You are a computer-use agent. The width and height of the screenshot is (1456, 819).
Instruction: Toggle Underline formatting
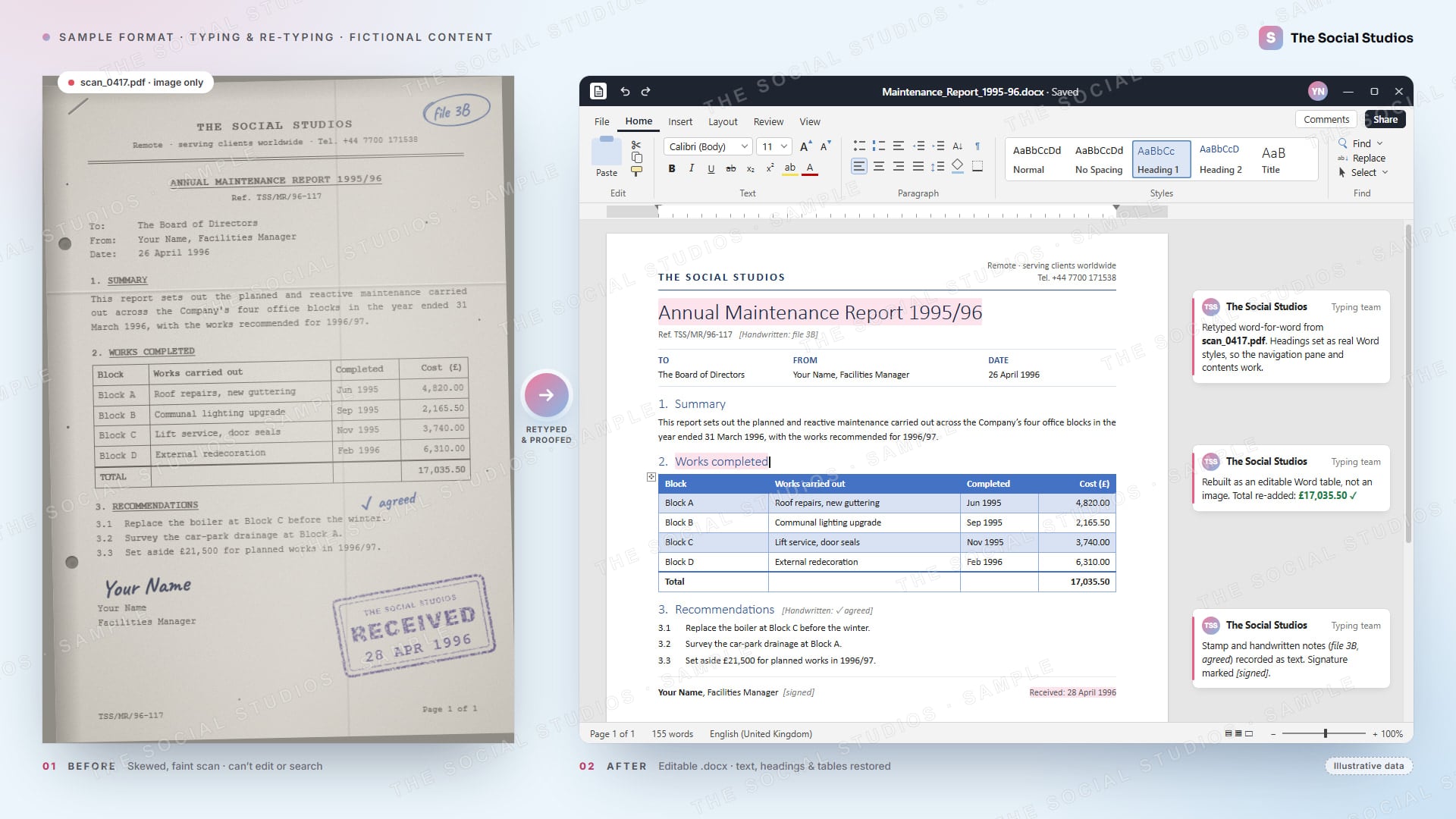[711, 168]
